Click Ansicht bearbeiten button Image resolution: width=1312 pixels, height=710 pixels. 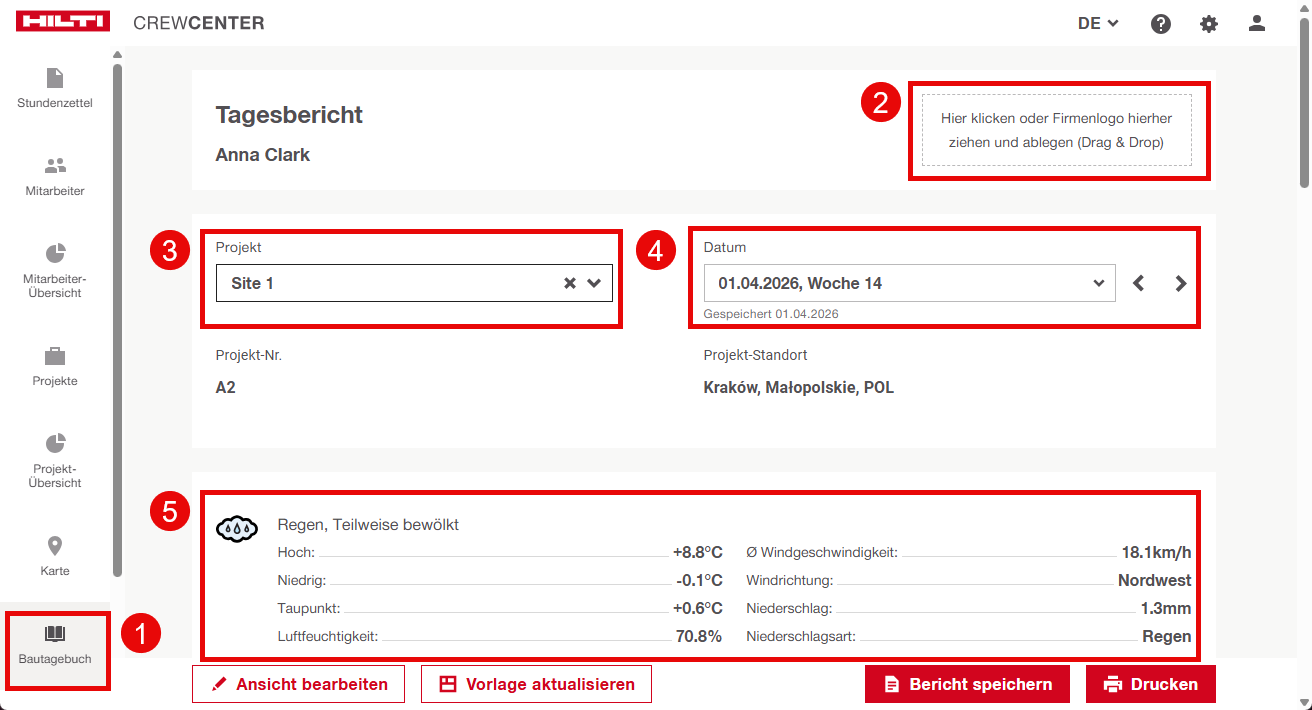tap(298, 684)
